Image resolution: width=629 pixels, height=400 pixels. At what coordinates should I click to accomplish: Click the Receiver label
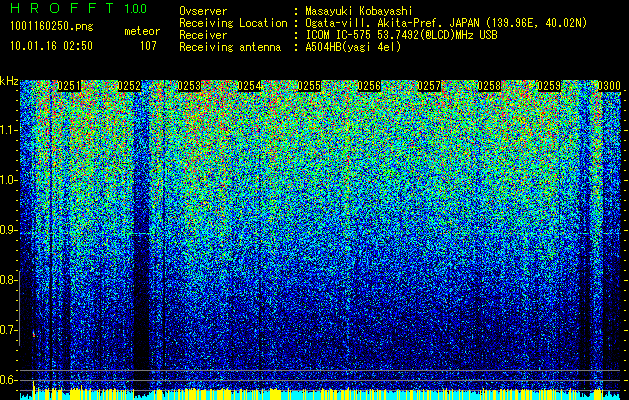[x=203, y=35]
